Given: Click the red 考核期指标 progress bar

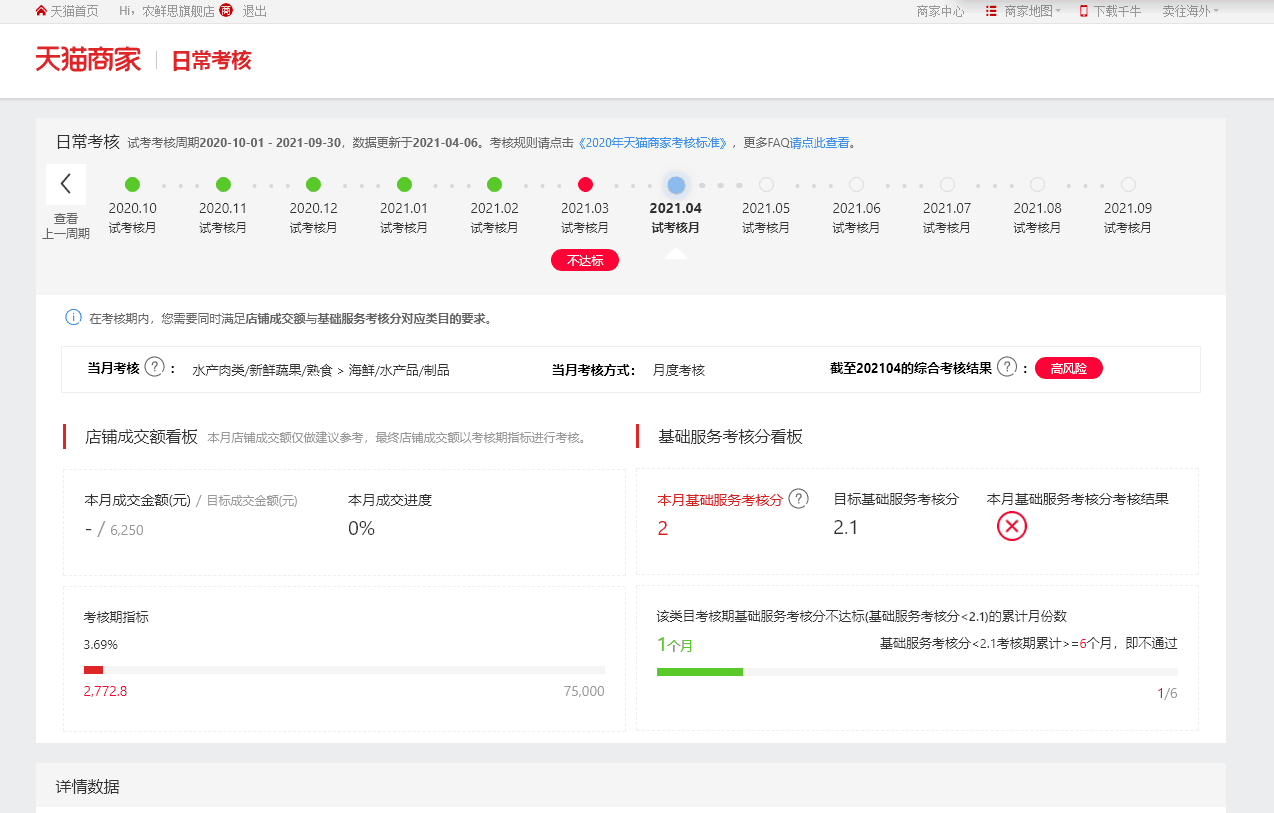Looking at the screenshot, I should point(93,670).
